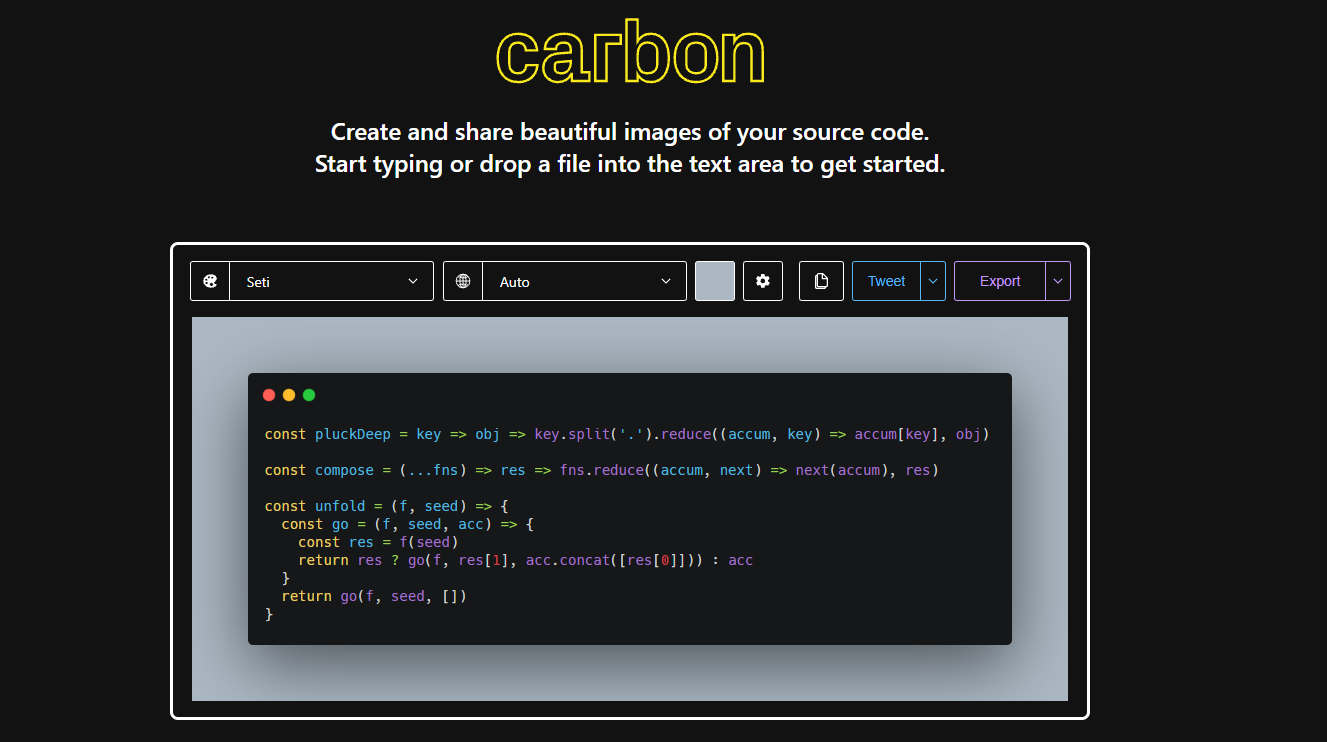Click the 'const go = (f, seed, acc)' line
The height and width of the screenshot is (742, 1327).
(x=408, y=524)
